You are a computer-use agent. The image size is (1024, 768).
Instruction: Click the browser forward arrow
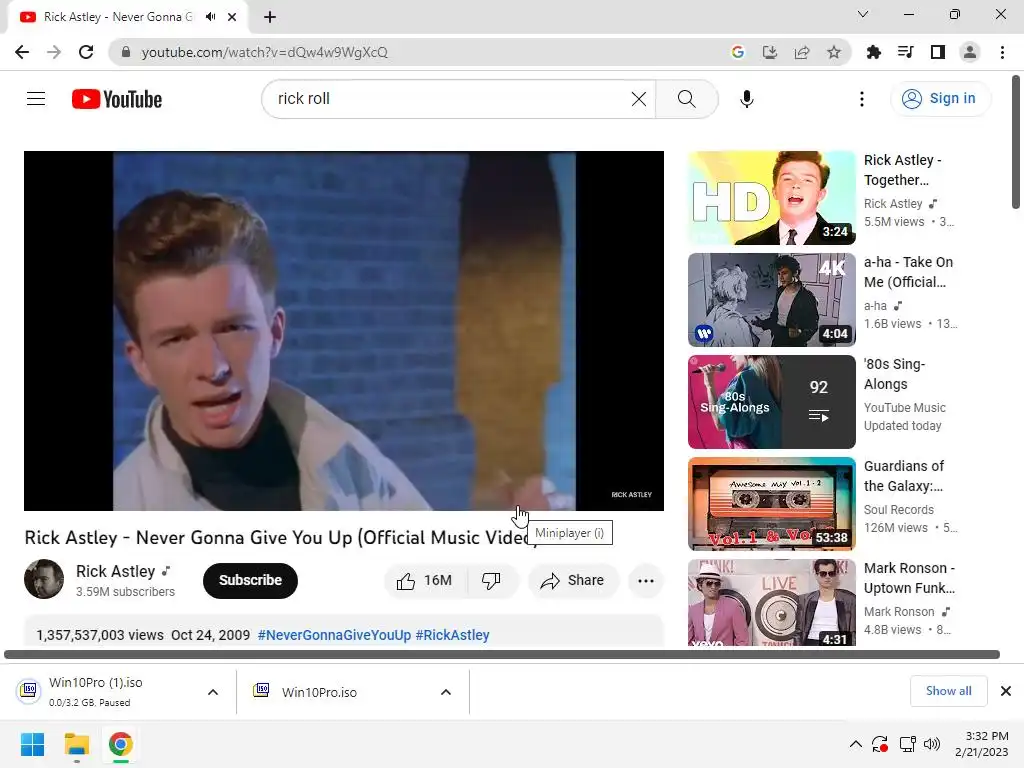(x=54, y=52)
